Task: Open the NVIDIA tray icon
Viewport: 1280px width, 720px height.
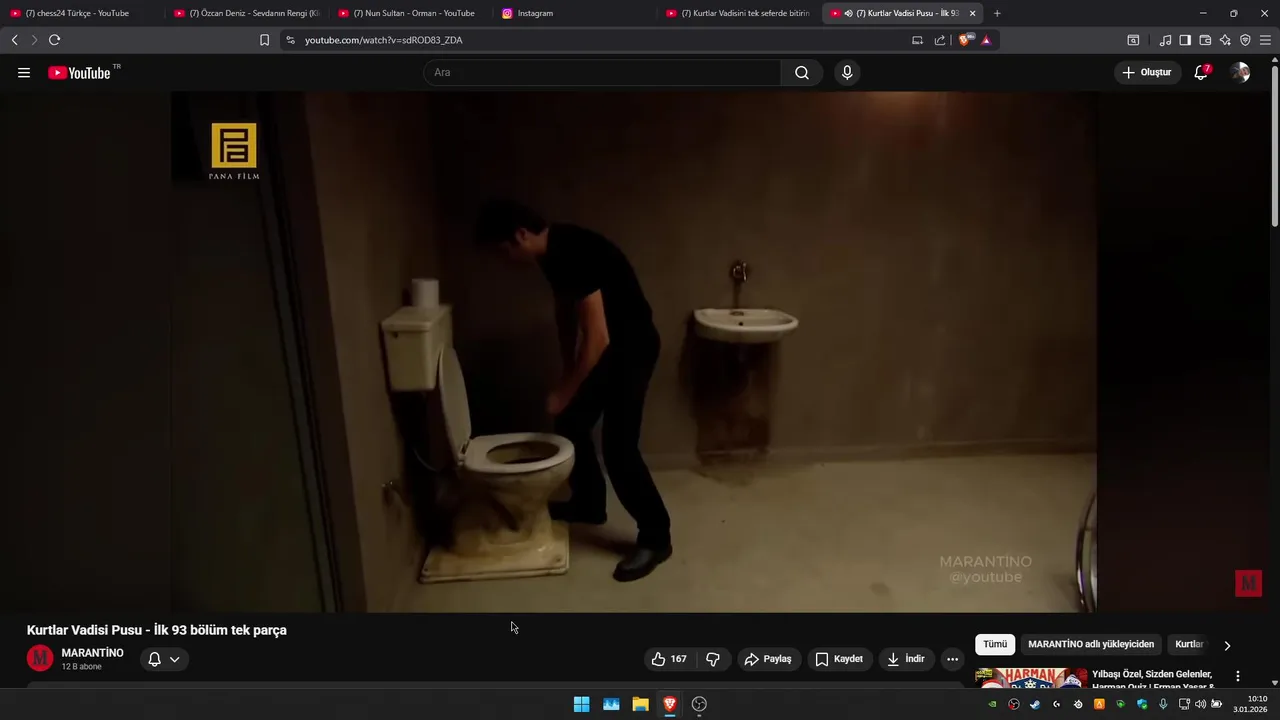Action: tap(993, 704)
